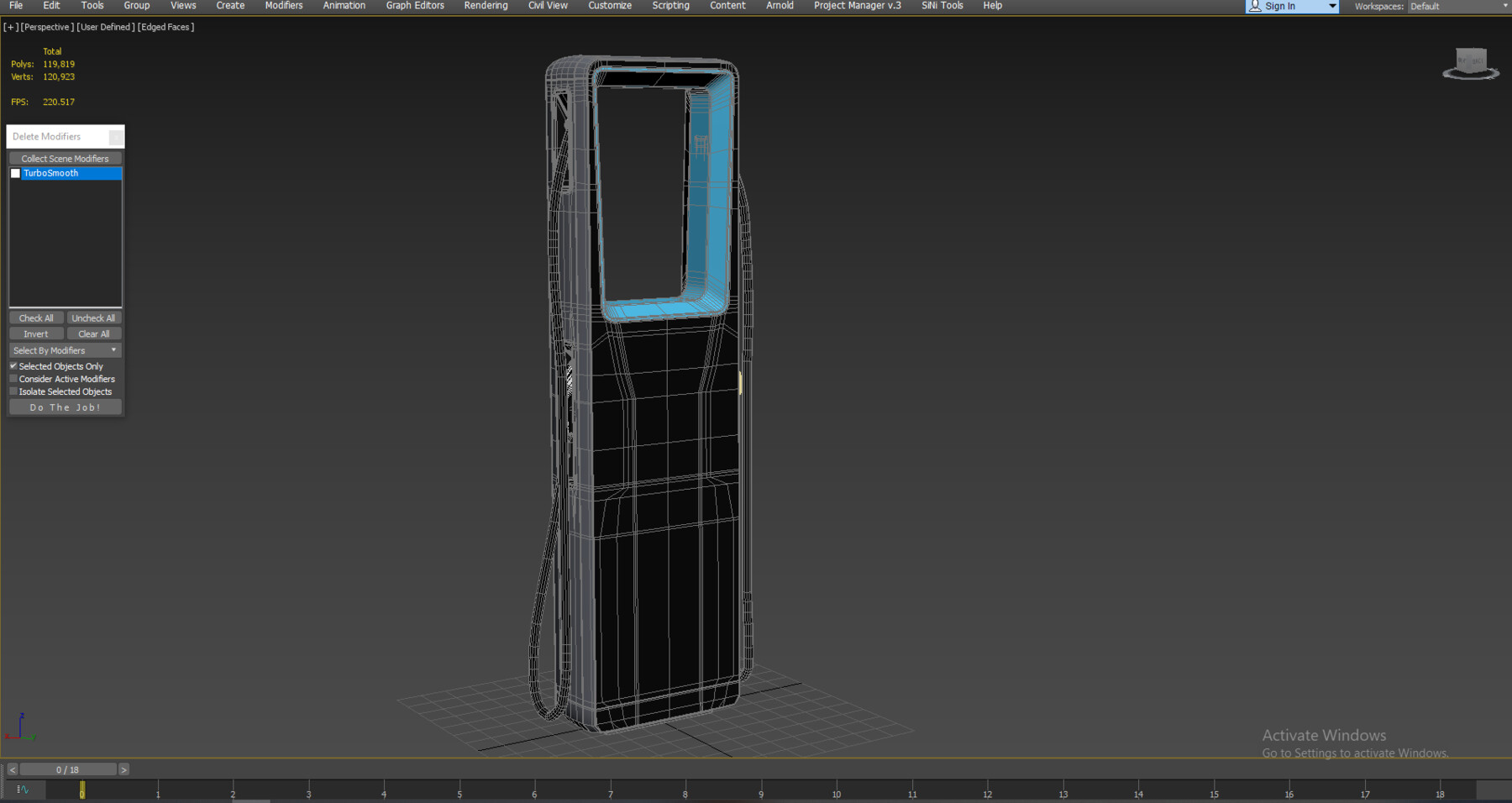Click the previous frame arrow button
The height and width of the screenshot is (803, 1512).
click(12, 769)
